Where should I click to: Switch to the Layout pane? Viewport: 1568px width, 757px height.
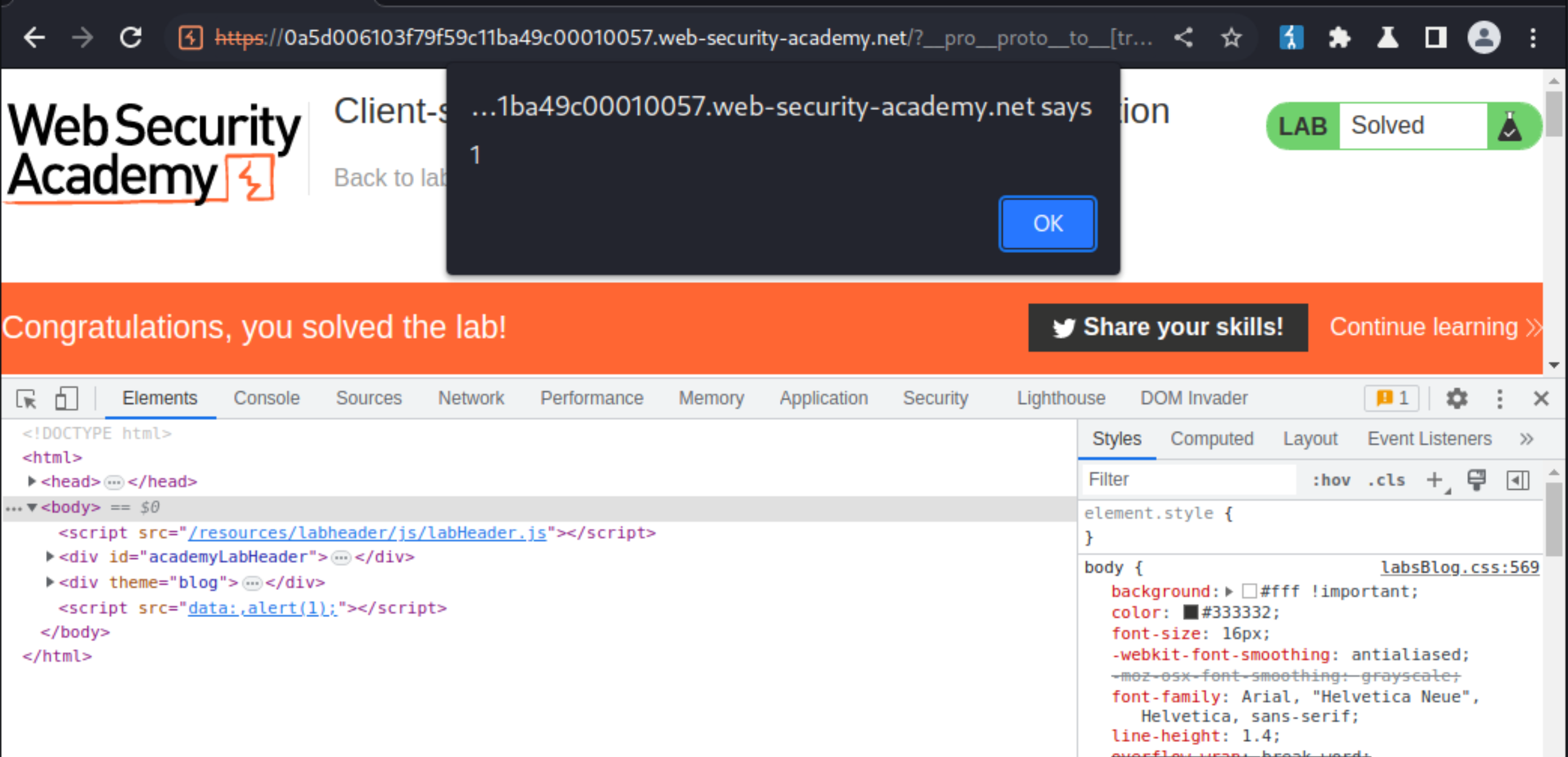coord(1310,439)
